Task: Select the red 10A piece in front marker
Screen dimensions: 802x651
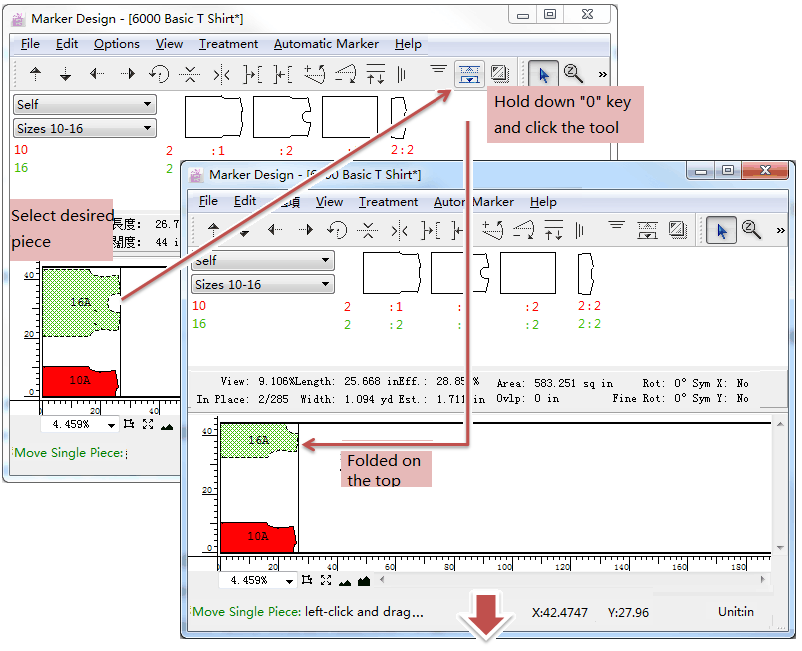Action: [257, 537]
